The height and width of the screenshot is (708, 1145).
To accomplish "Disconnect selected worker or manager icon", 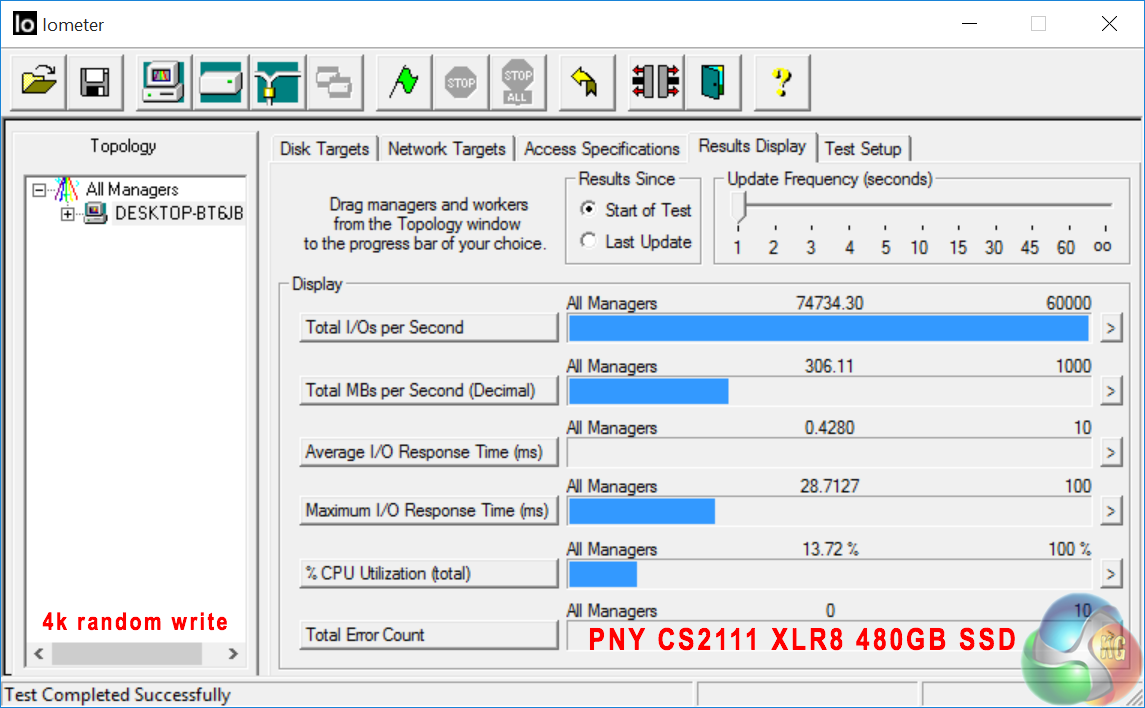I will click(x=656, y=82).
